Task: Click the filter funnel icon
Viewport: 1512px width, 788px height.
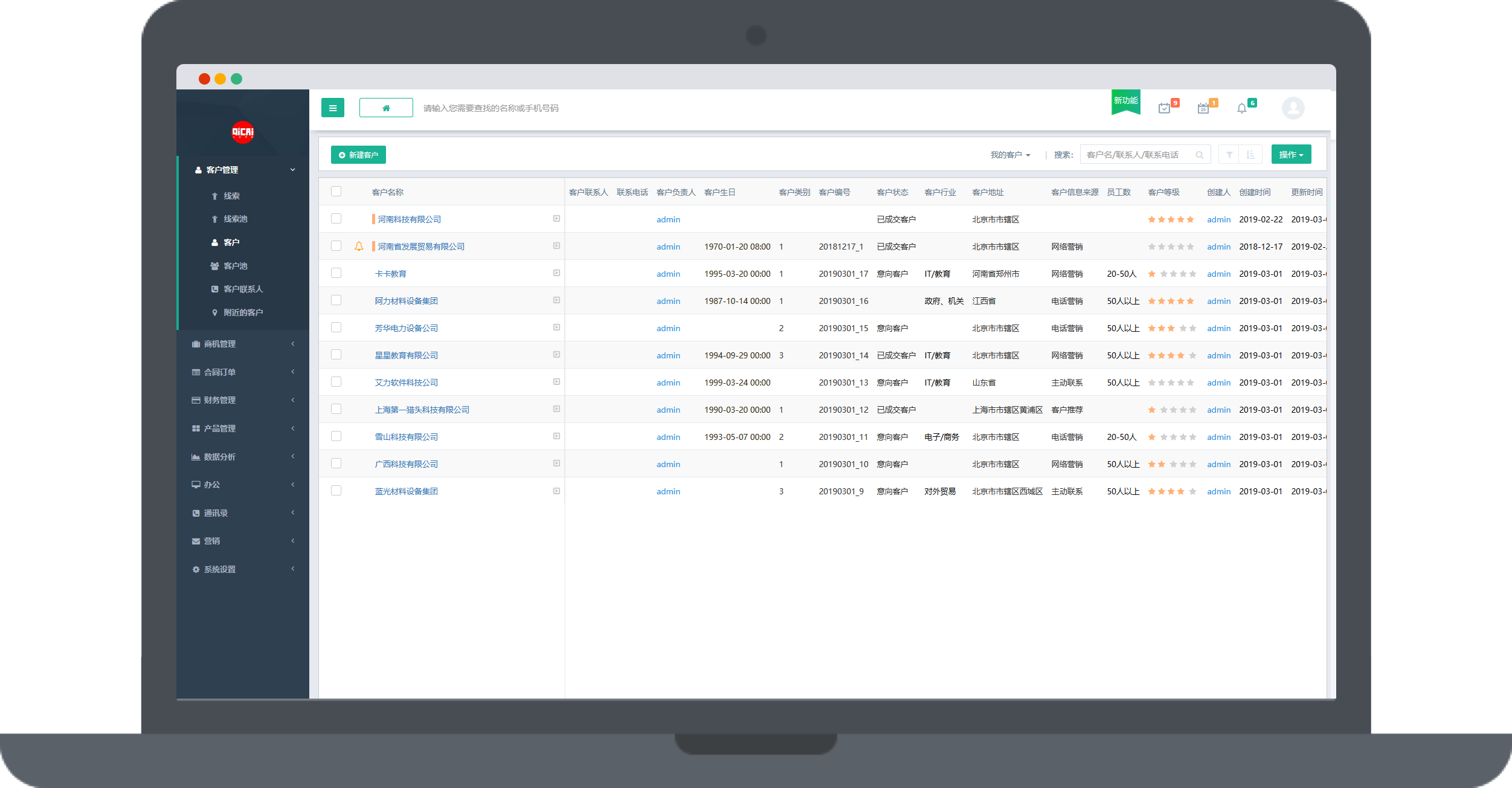Action: pos(1229,155)
